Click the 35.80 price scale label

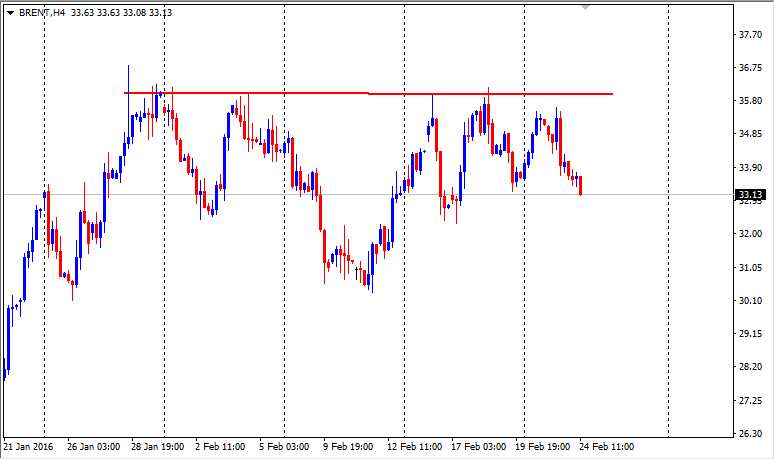click(x=750, y=101)
